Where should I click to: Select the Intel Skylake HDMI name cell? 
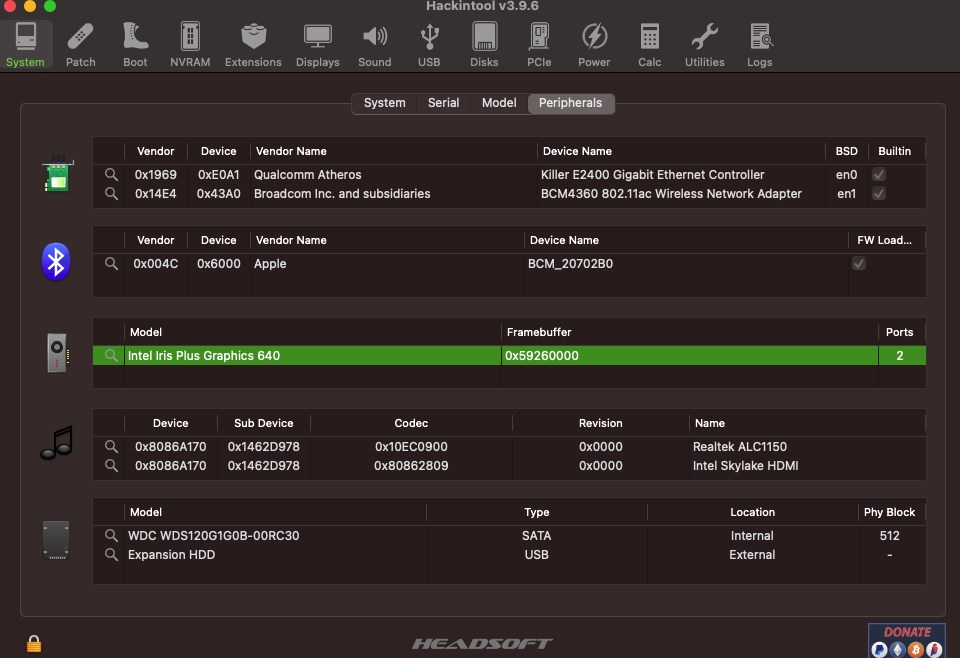(745, 466)
